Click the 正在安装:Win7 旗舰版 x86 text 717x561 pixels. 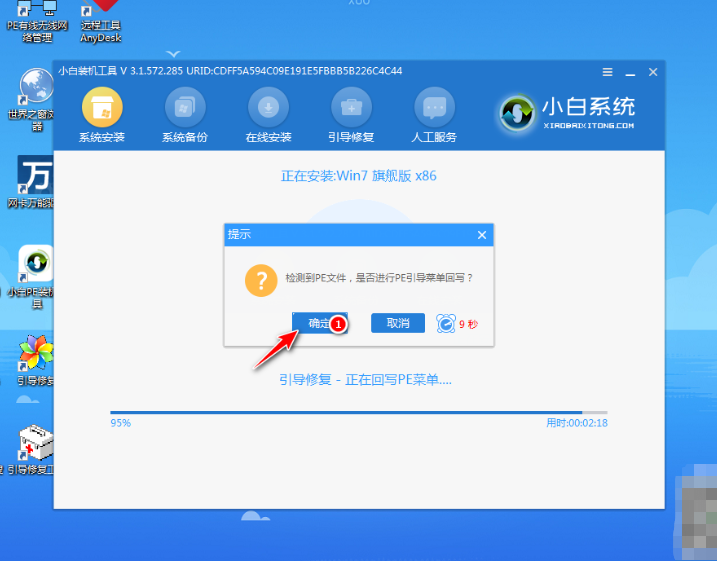[358, 176]
